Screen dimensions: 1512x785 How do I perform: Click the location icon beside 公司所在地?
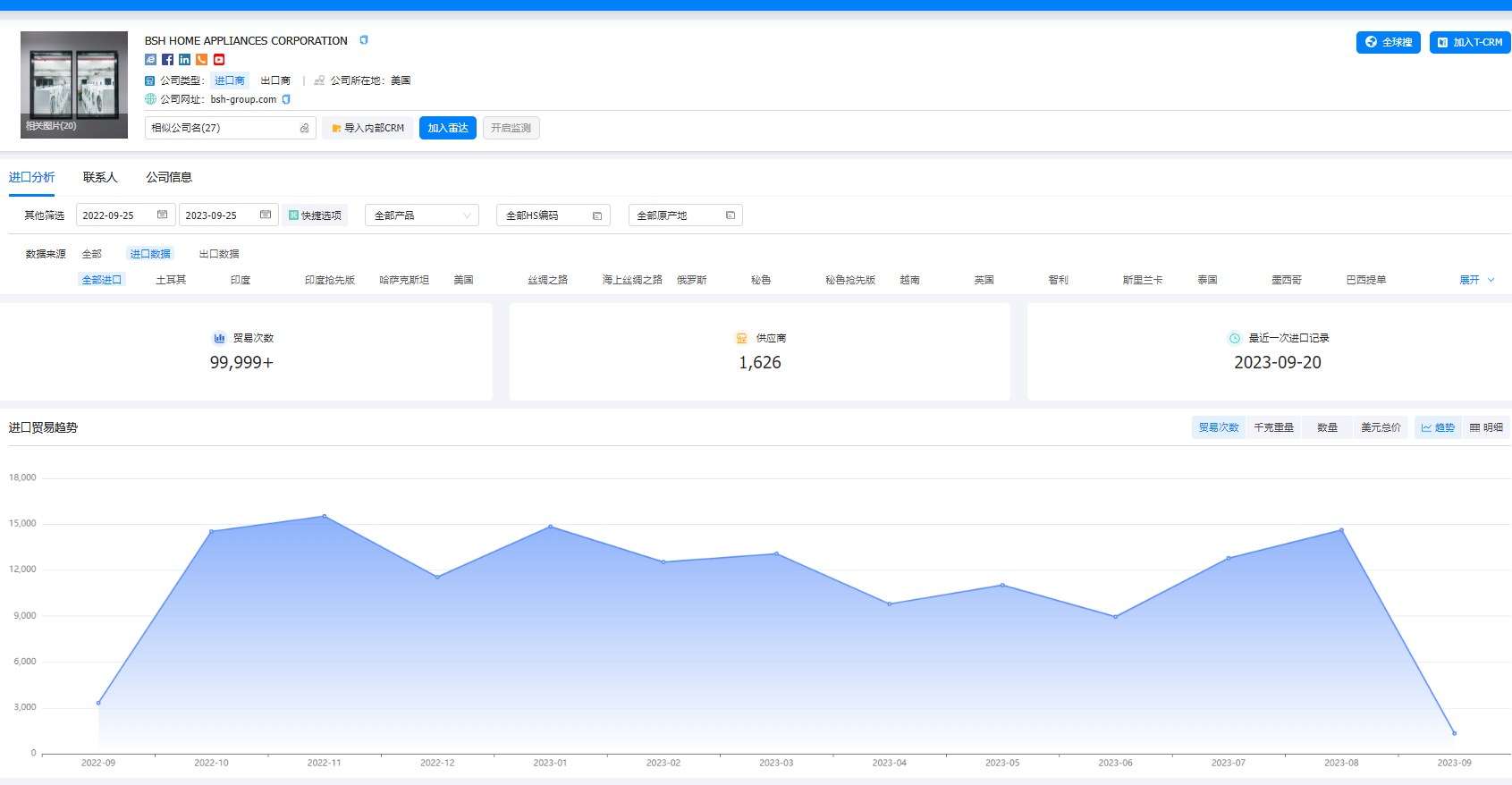[x=319, y=80]
